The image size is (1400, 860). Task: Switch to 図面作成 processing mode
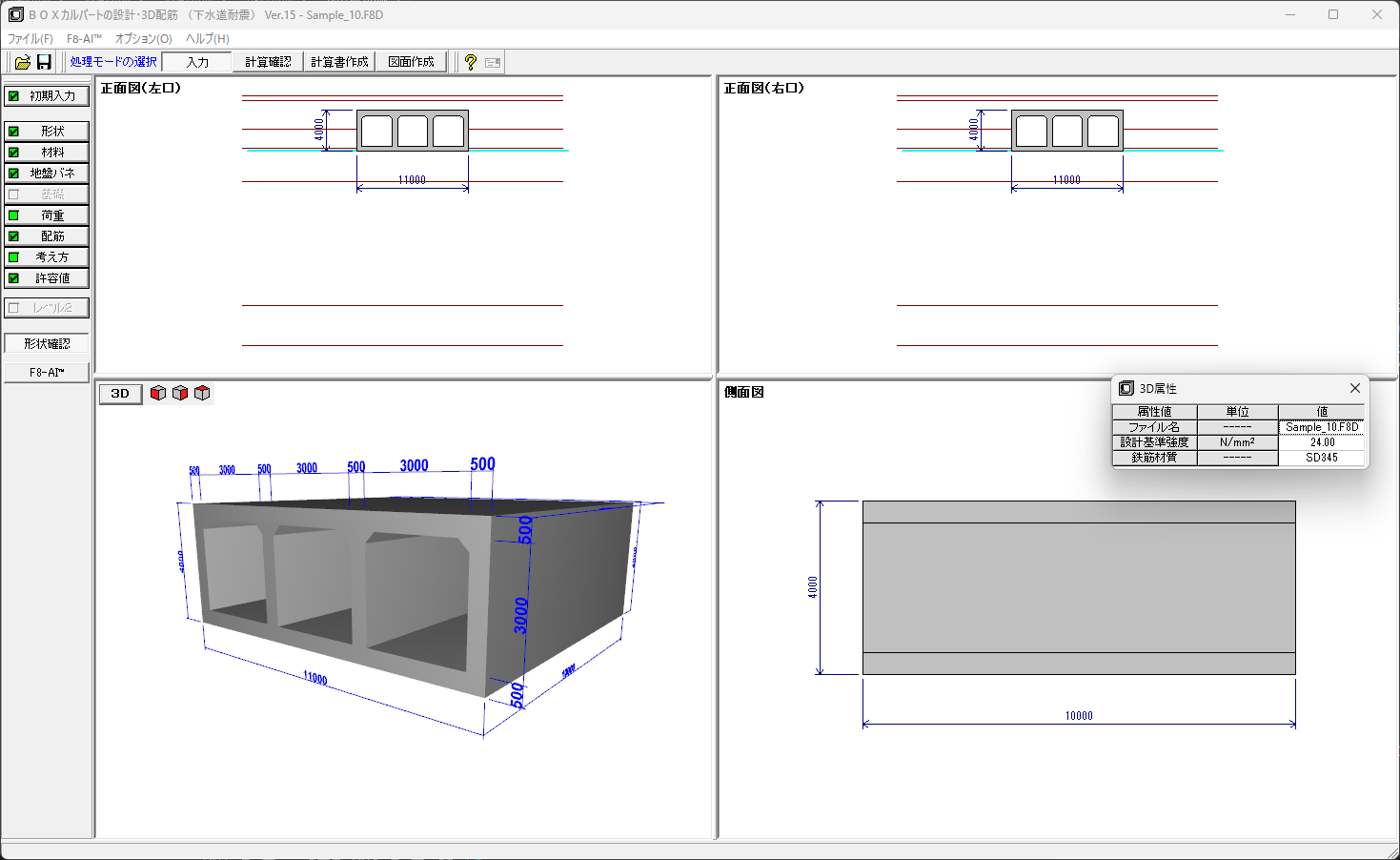[x=411, y=62]
